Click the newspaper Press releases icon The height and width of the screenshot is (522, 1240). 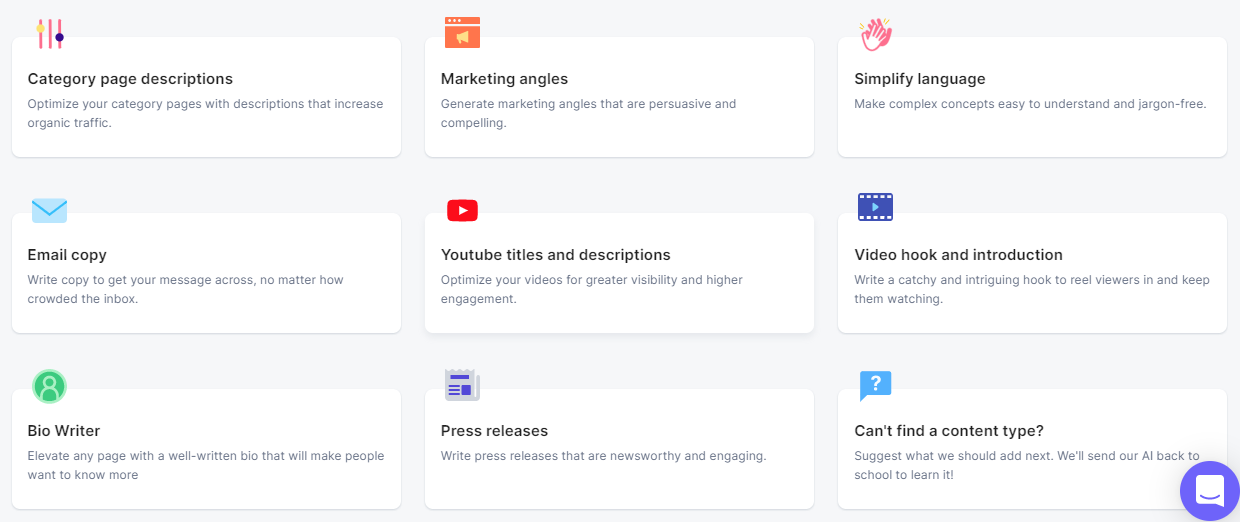(462, 385)
